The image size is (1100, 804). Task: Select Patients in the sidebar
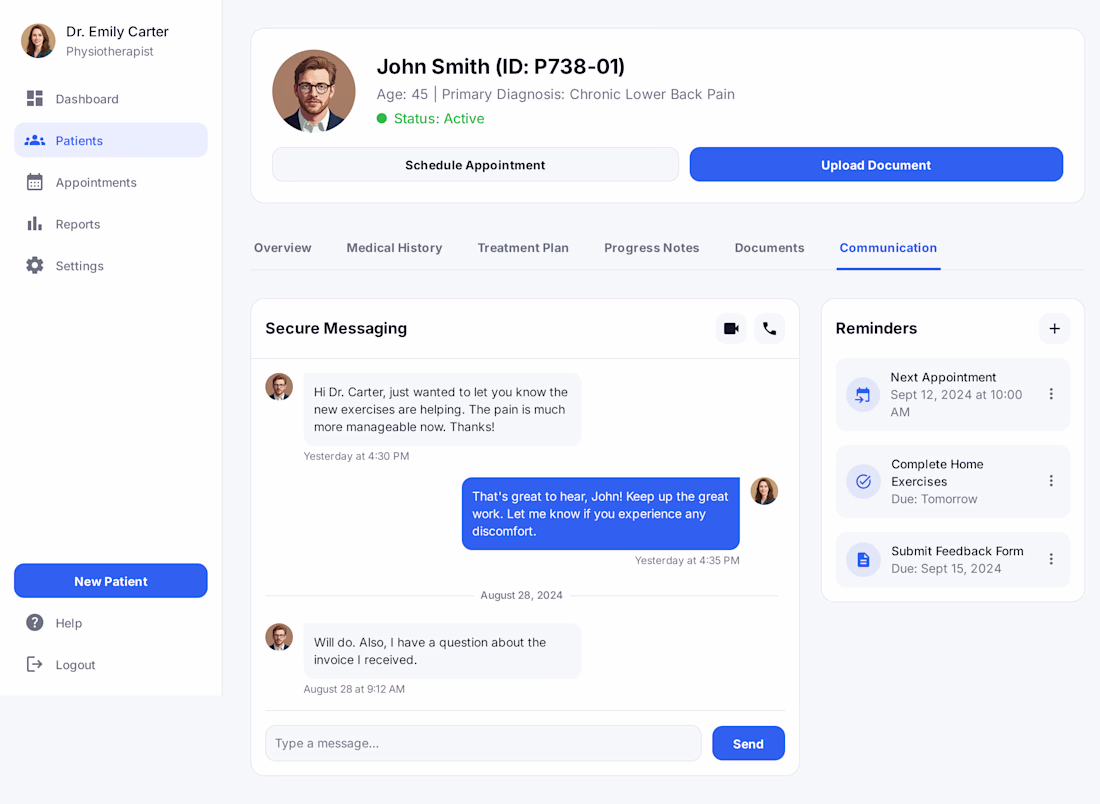111,140
